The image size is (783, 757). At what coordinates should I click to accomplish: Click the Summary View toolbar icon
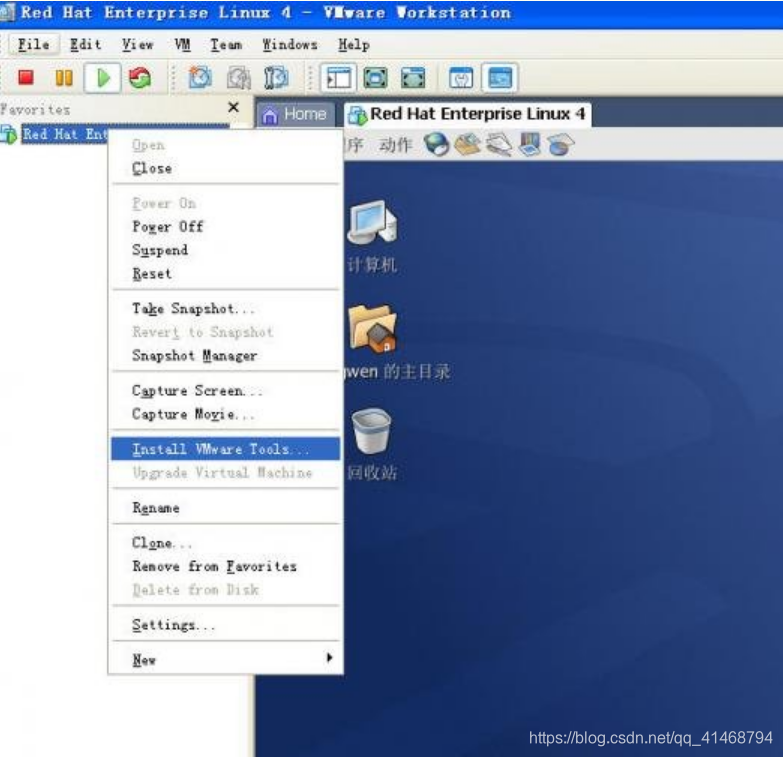(460, 77)
